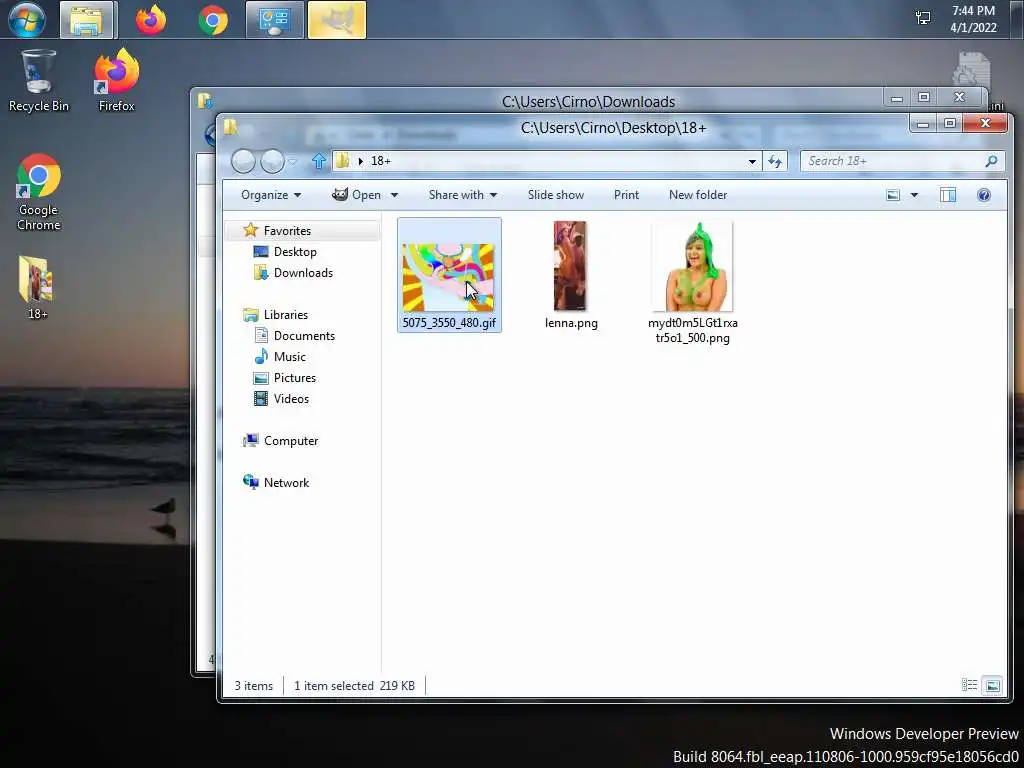
Task: Start a Slide show
Action: coord(556,195)
